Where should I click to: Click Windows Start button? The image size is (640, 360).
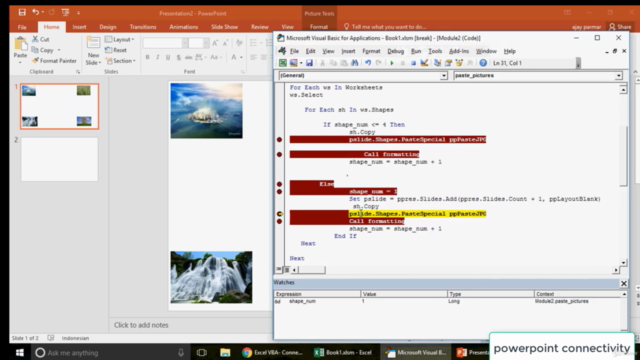click(x=20, y=352)
